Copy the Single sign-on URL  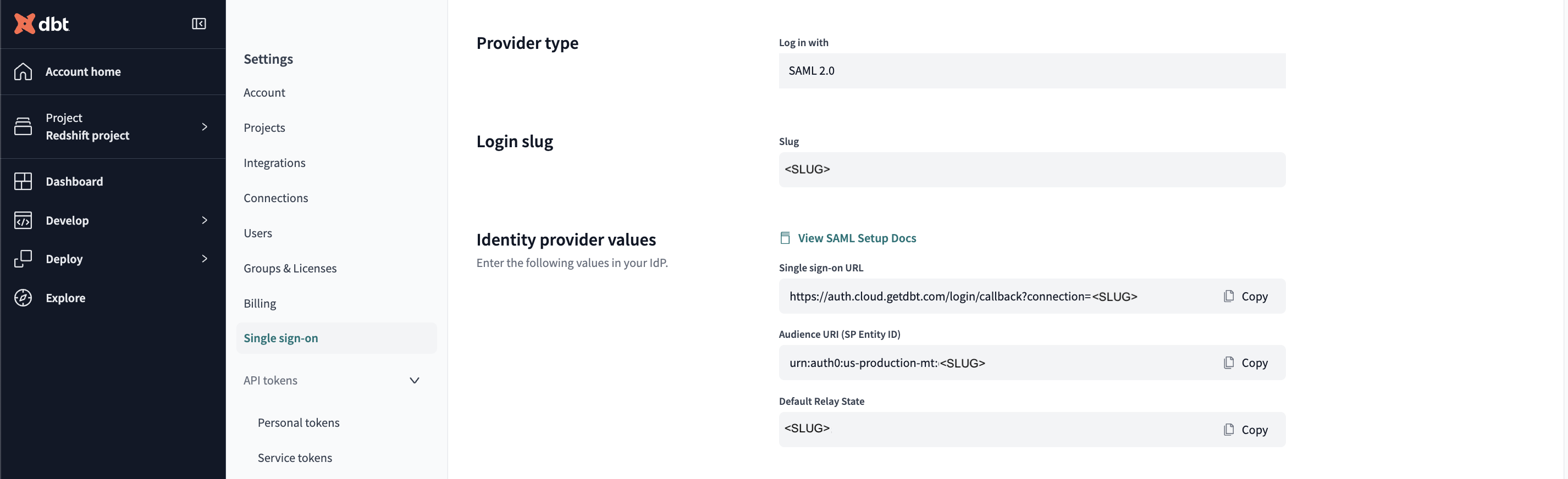point(1245,296)
